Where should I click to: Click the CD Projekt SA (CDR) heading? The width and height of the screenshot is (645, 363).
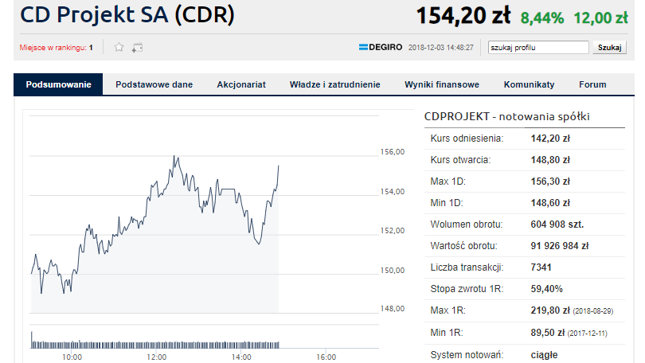click(127, 15)
